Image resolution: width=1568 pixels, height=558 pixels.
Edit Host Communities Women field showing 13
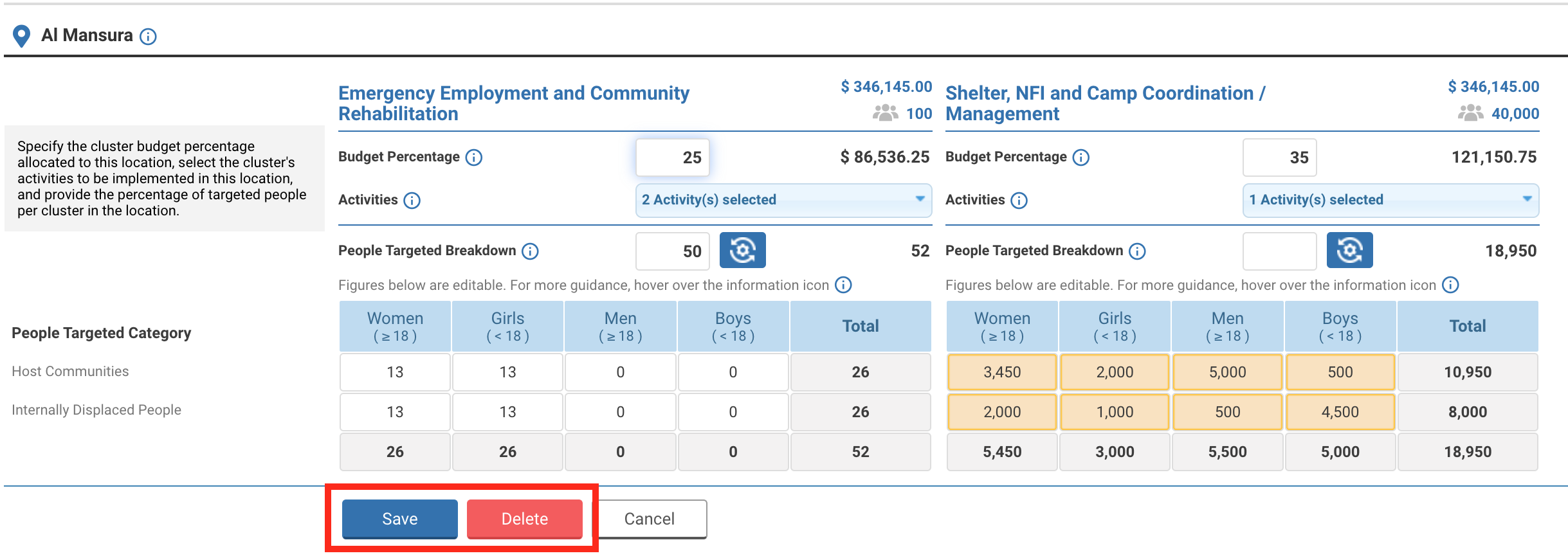pyautogui.click(x=395, y=372)
